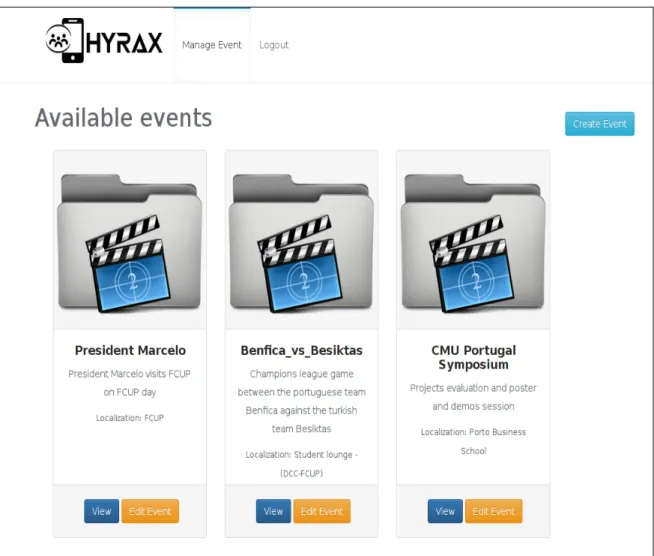Image resolution: width=654 pixels, height=556 pixels.
Task: View the CMU Portugal Symposium event
Action: point(445,511)
